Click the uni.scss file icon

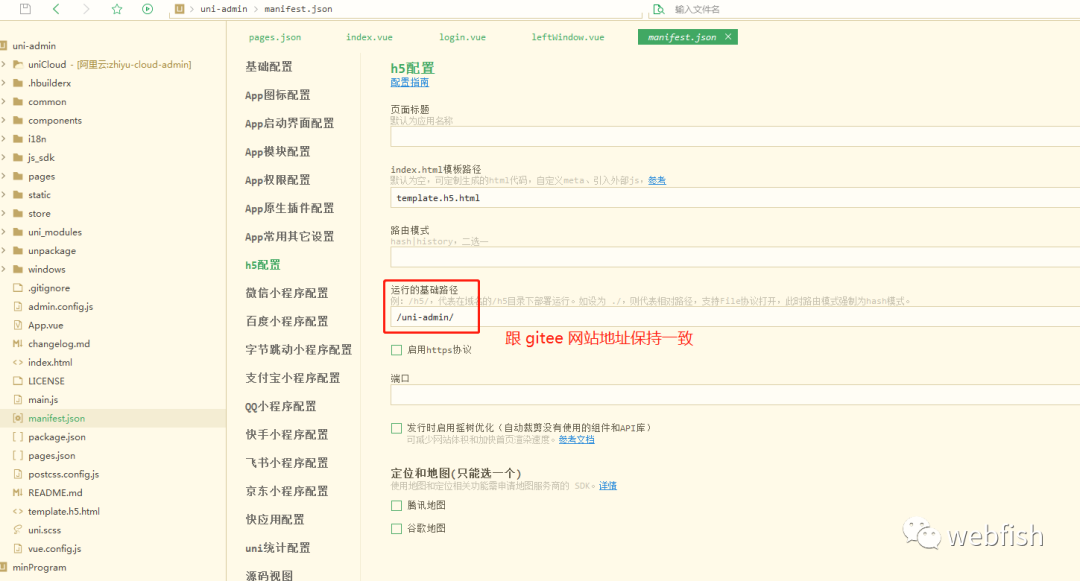point(18,530)
